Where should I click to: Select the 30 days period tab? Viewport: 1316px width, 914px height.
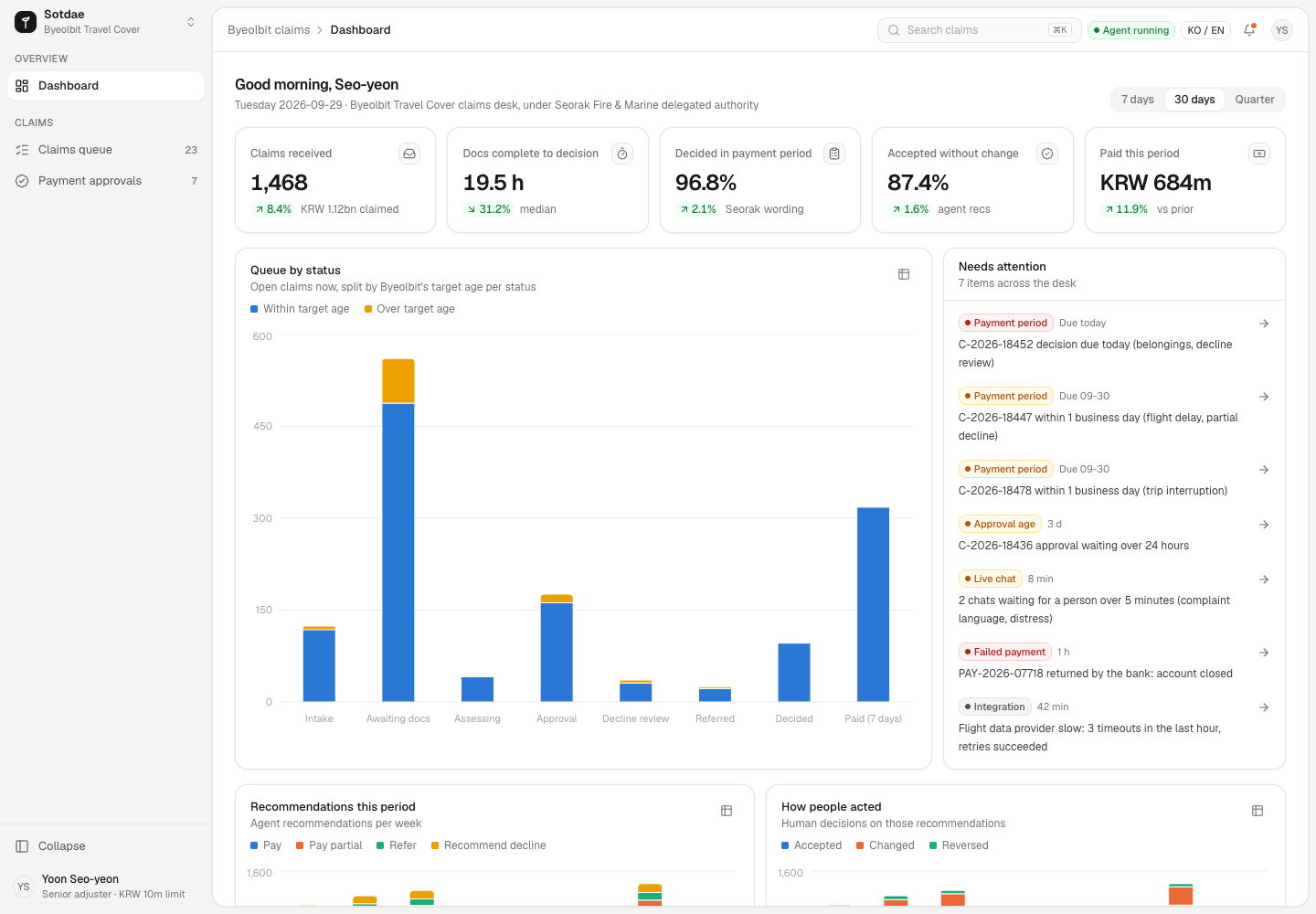pyautogui.click(x=1194, y=100)
